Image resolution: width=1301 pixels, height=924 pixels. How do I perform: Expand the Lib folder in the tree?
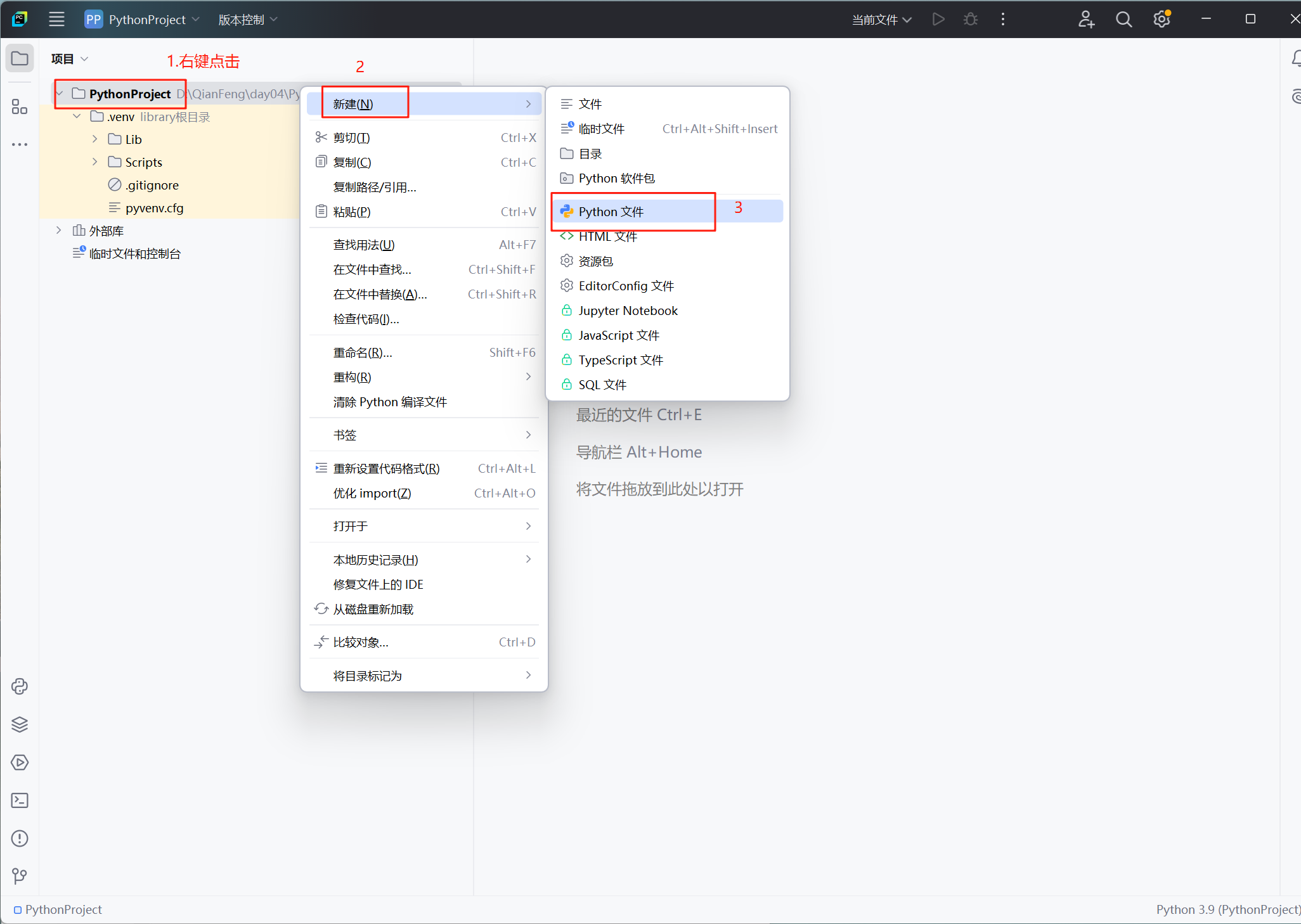click(x=94, y=139)
